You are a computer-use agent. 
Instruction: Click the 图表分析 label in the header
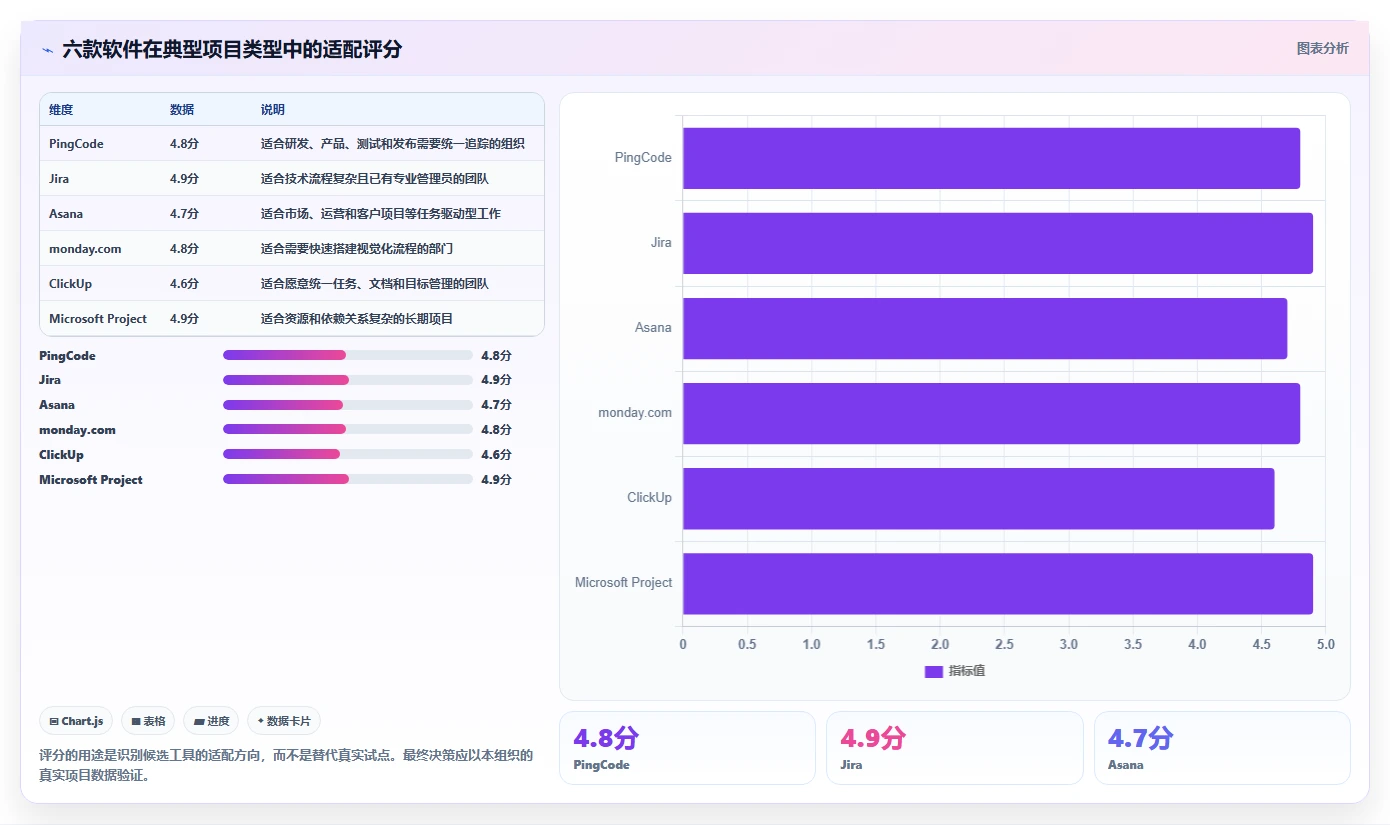coord(1322,48)
